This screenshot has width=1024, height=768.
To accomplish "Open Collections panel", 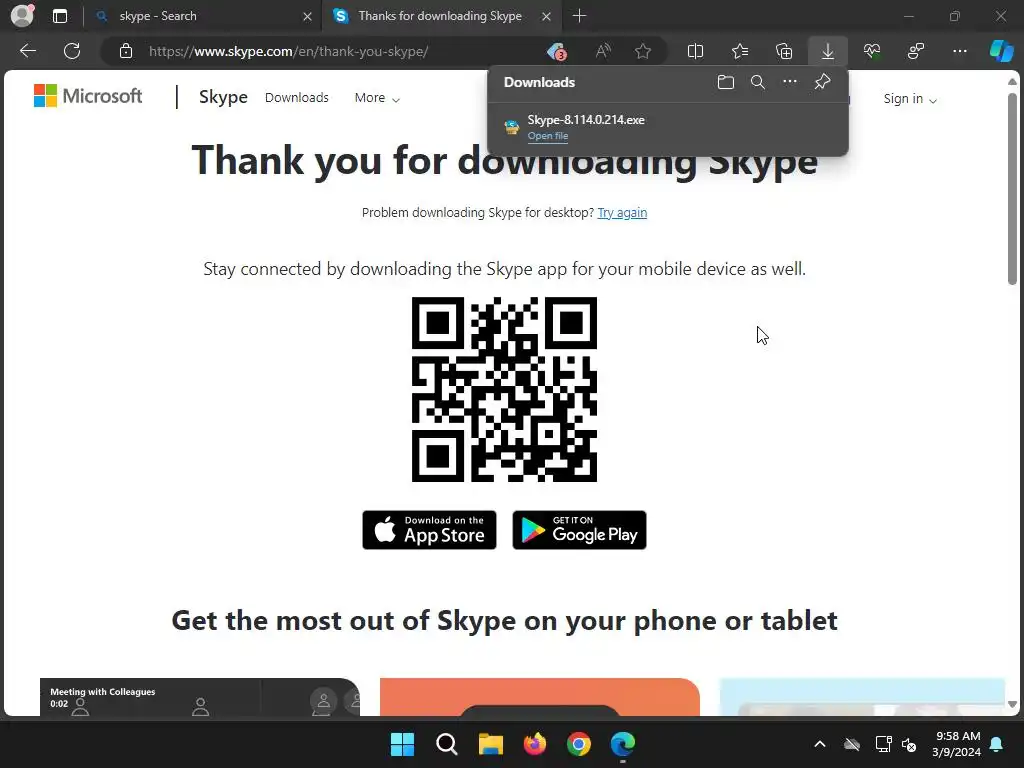I will [x=784, y=51].
